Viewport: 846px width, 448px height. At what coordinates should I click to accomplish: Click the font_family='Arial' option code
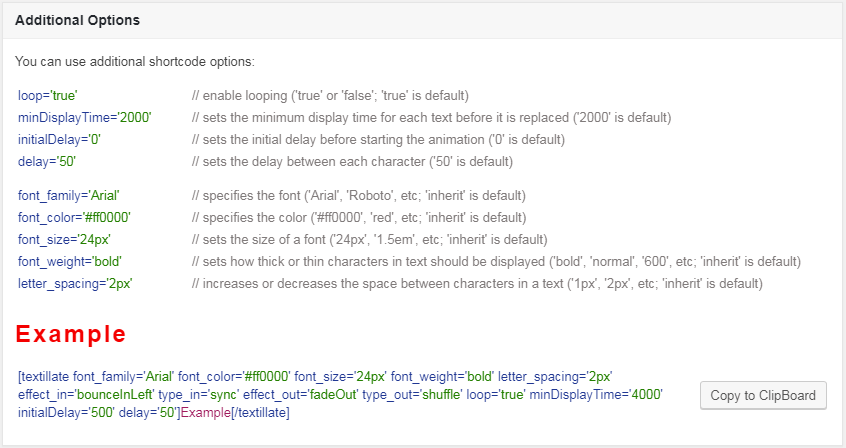[x=69, y=195]
